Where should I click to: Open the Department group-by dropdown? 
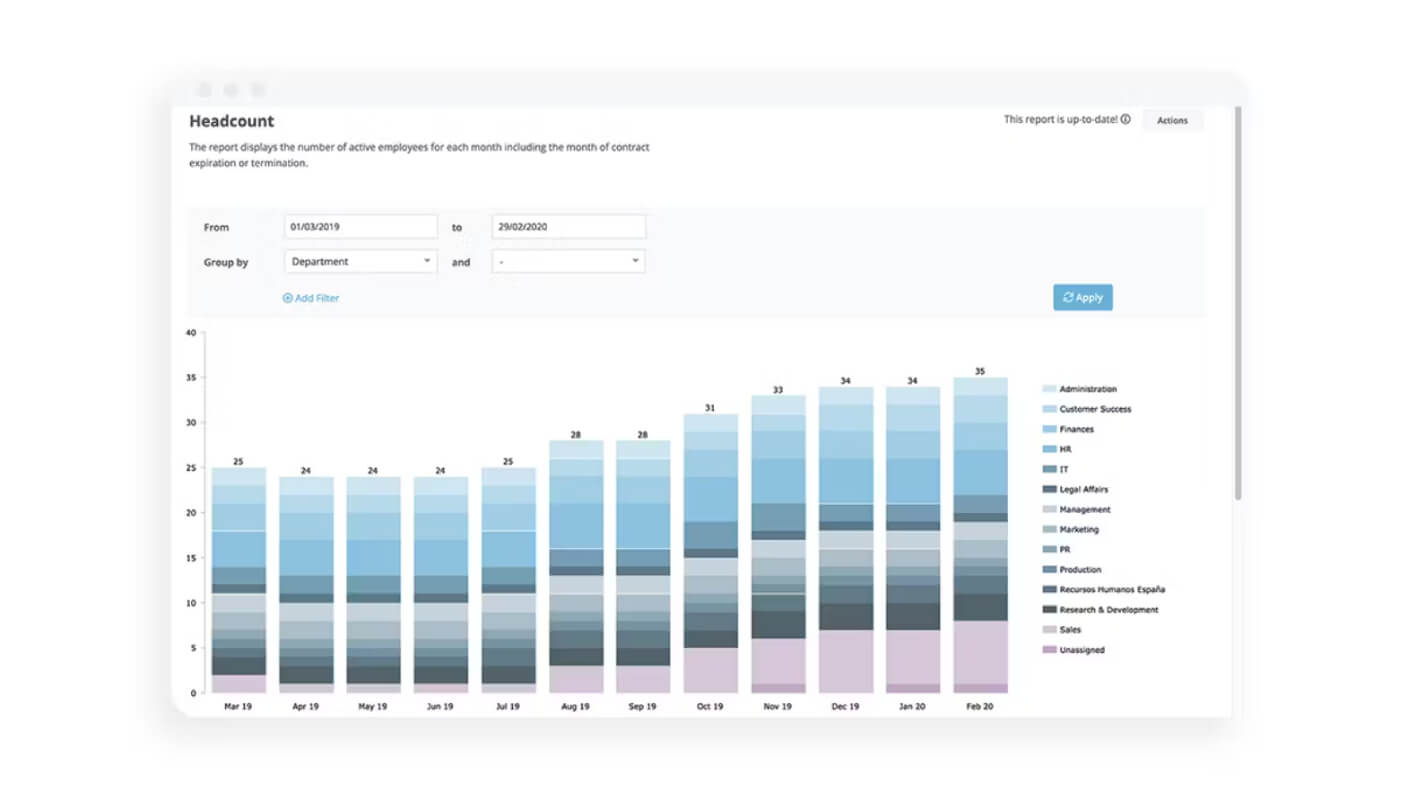360,261
